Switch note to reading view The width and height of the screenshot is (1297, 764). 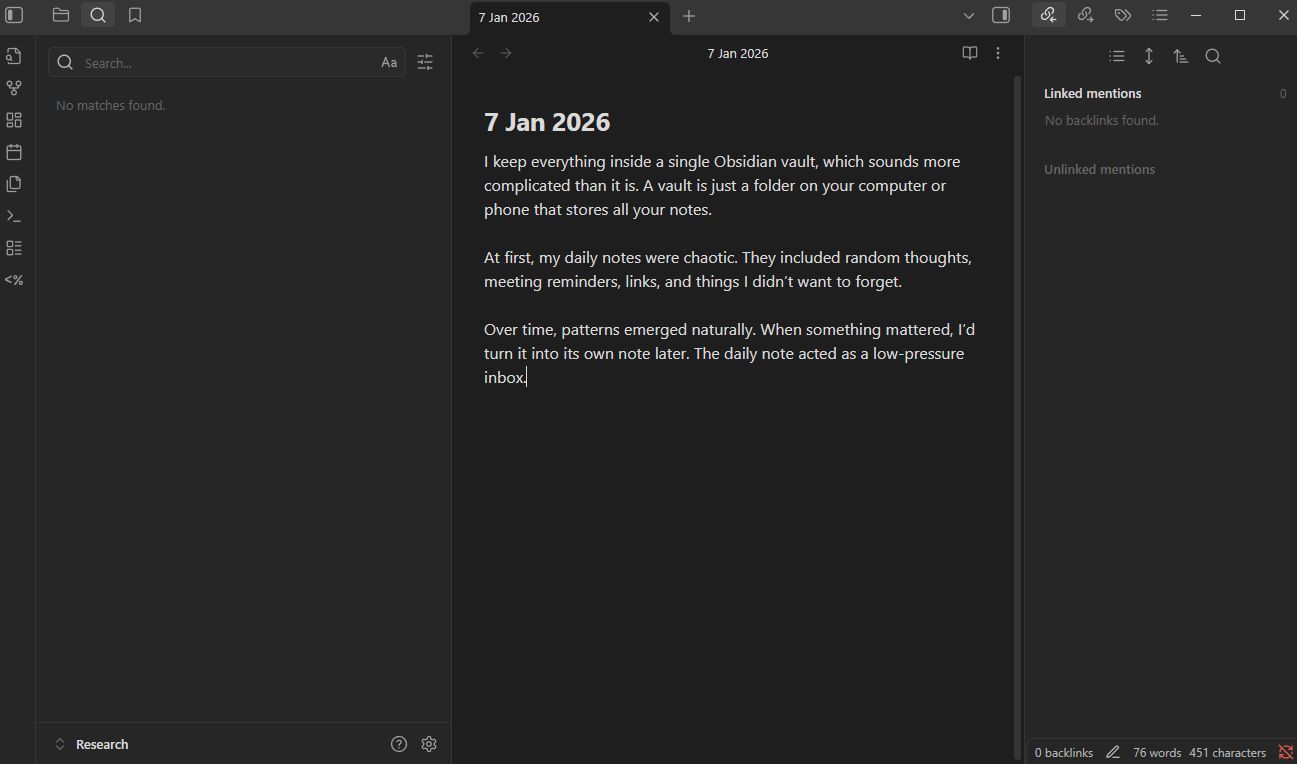pyautogui.click(x=969, y=53)
